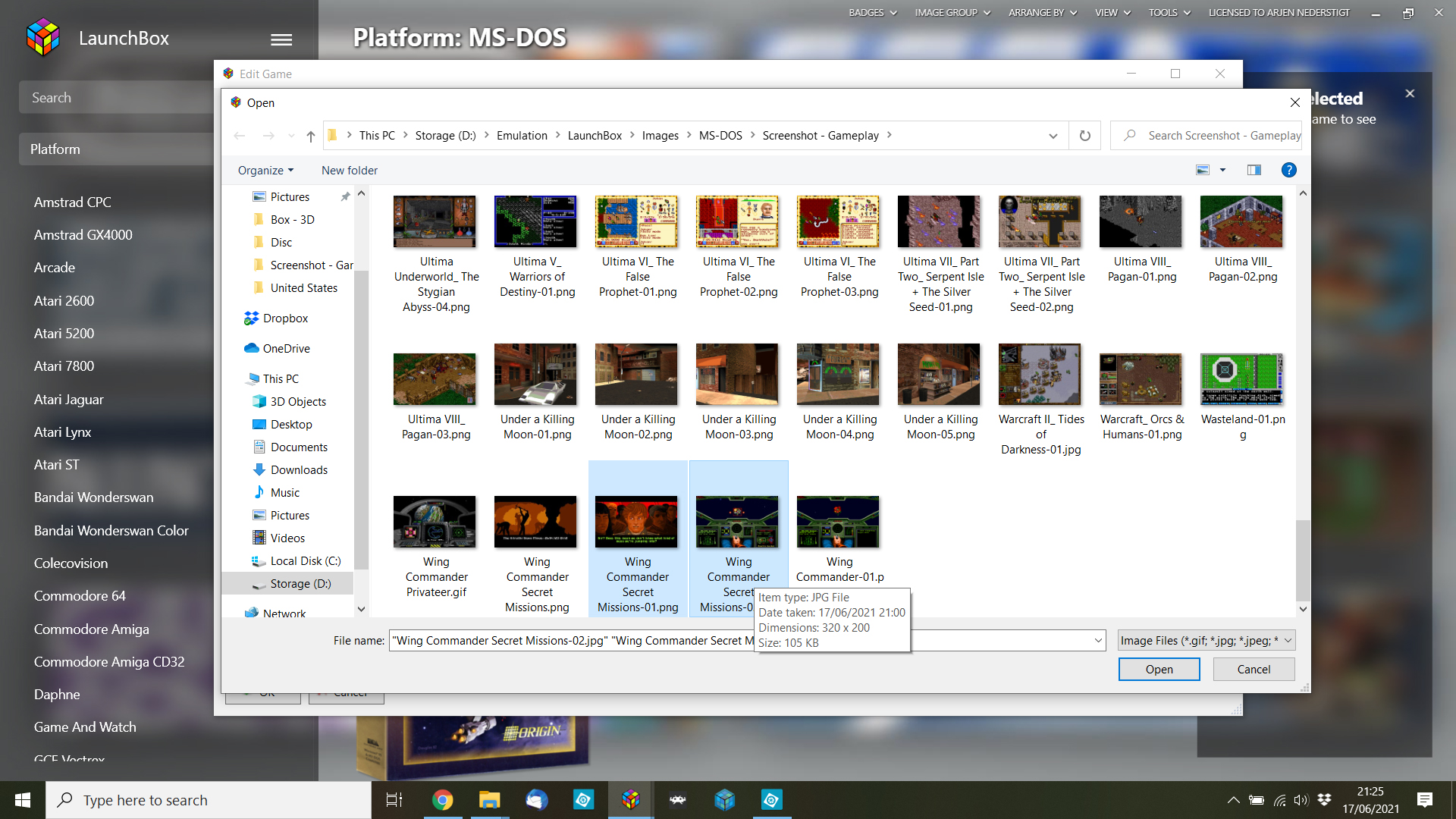
Task: Click the Open button
Action: pos(1159,670)
